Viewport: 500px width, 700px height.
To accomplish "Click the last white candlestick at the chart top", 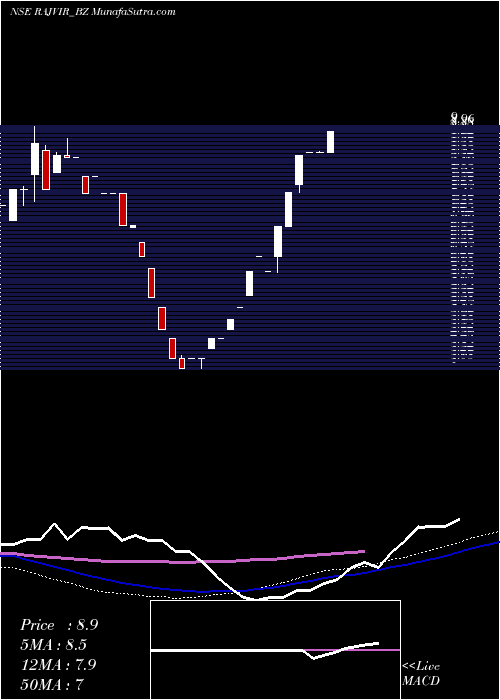I will point(330,142).
